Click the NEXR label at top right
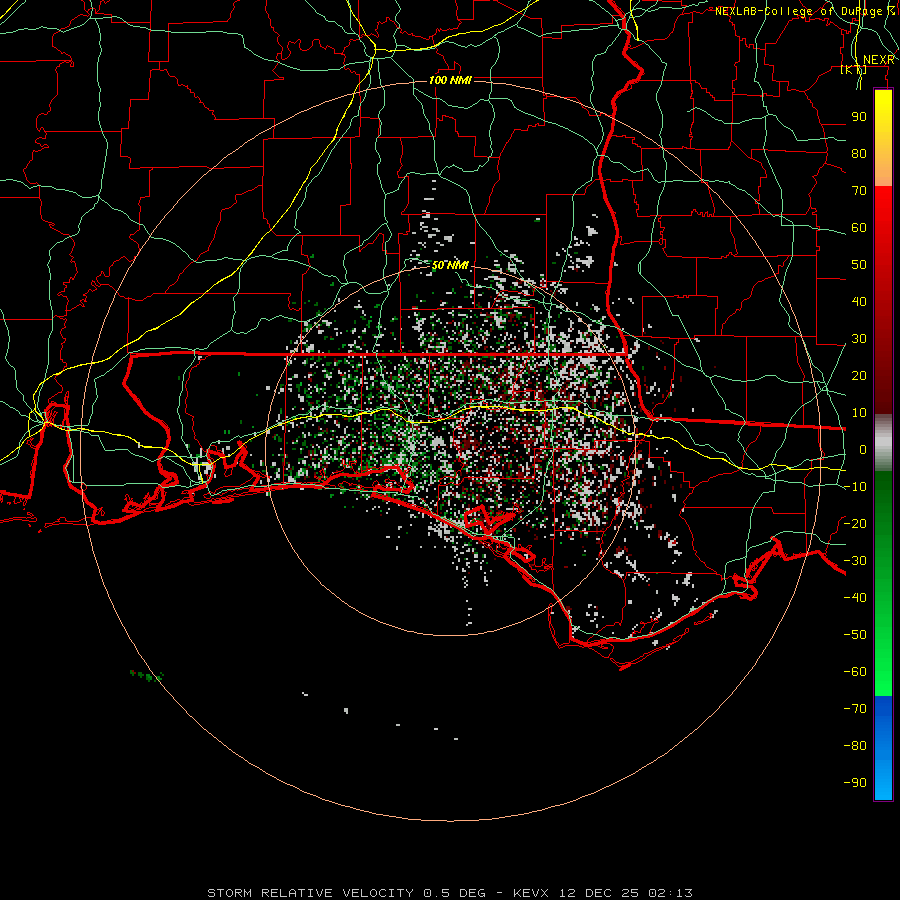 tap(878, 60)
